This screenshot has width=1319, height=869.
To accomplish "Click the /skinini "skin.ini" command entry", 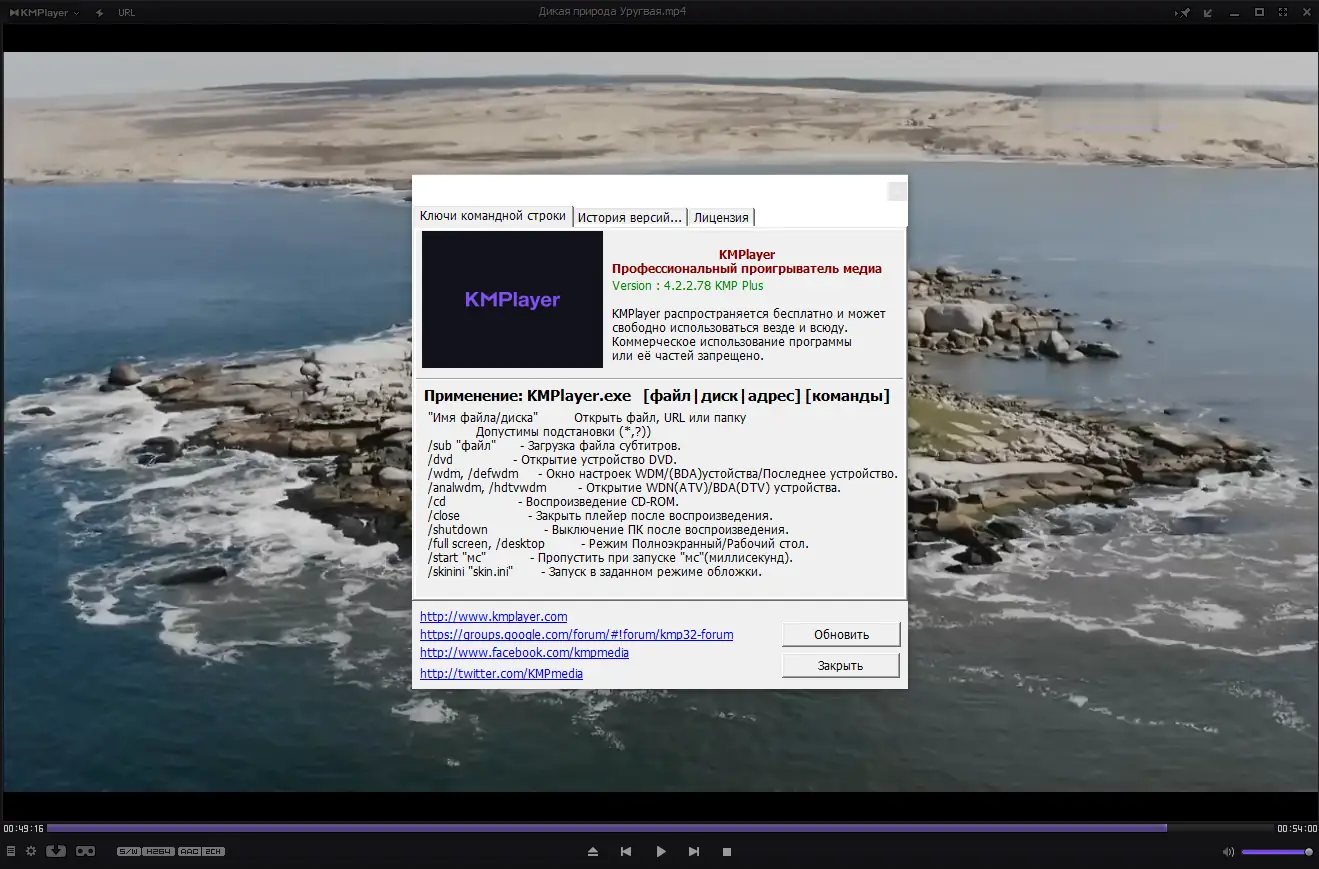I will [x=594, y=572].
